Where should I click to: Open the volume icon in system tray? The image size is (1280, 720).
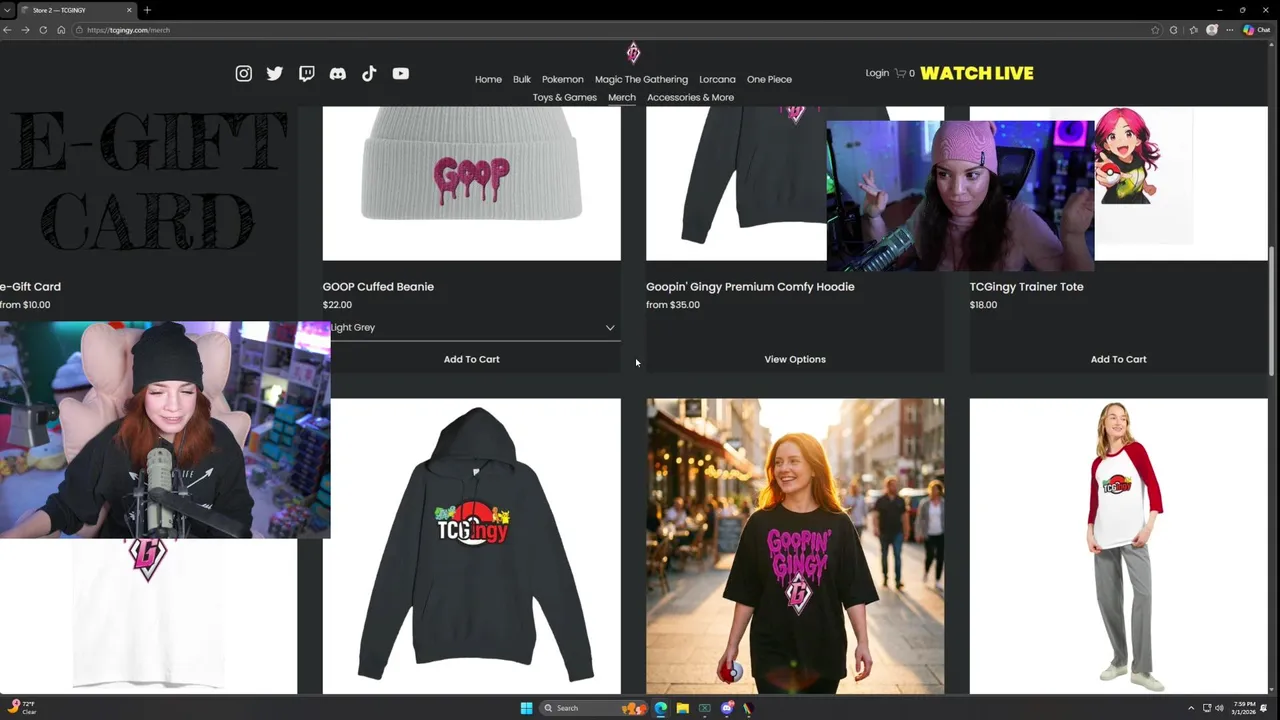click(1219, 708)
